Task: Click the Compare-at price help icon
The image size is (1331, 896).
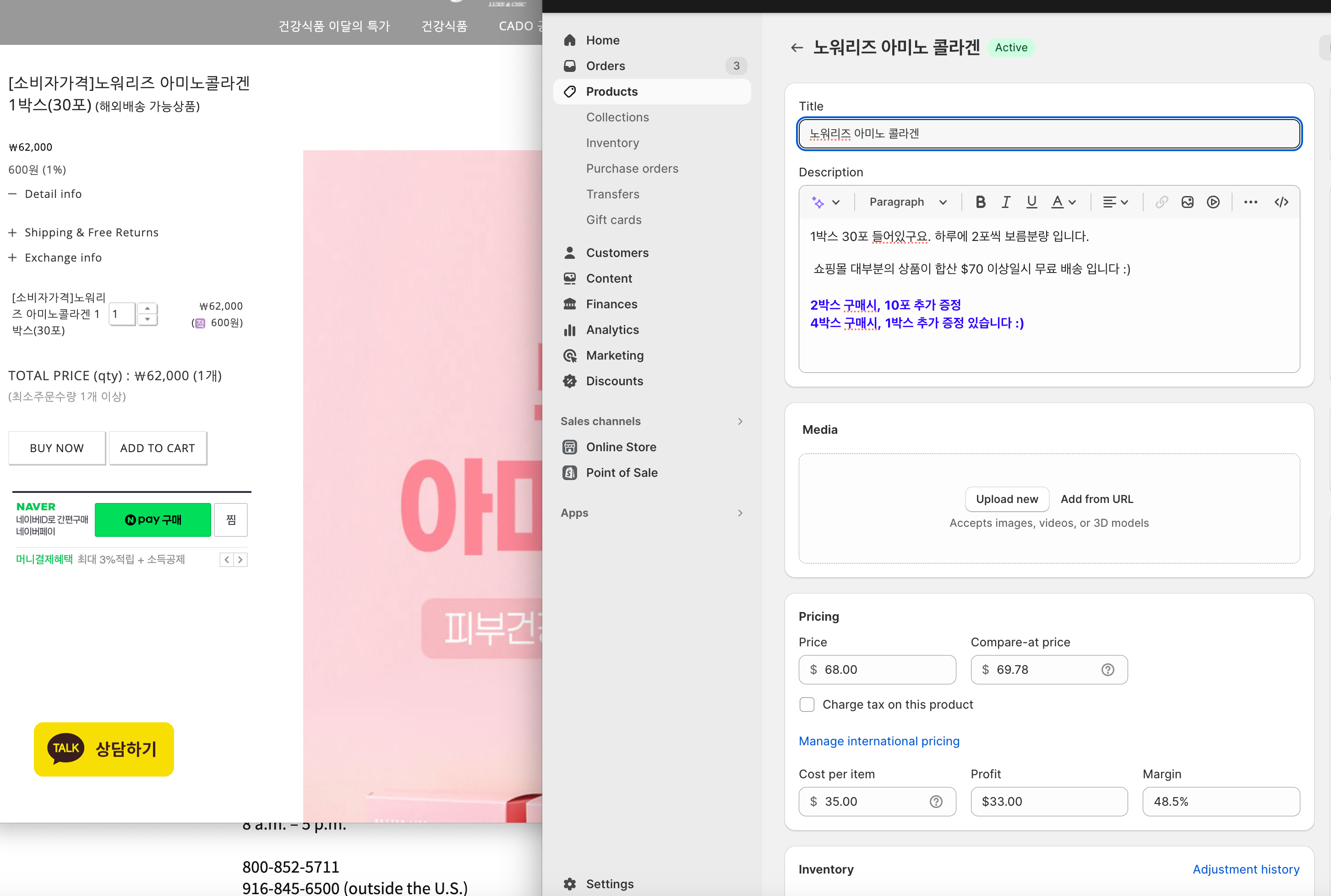Action: 1107,670
